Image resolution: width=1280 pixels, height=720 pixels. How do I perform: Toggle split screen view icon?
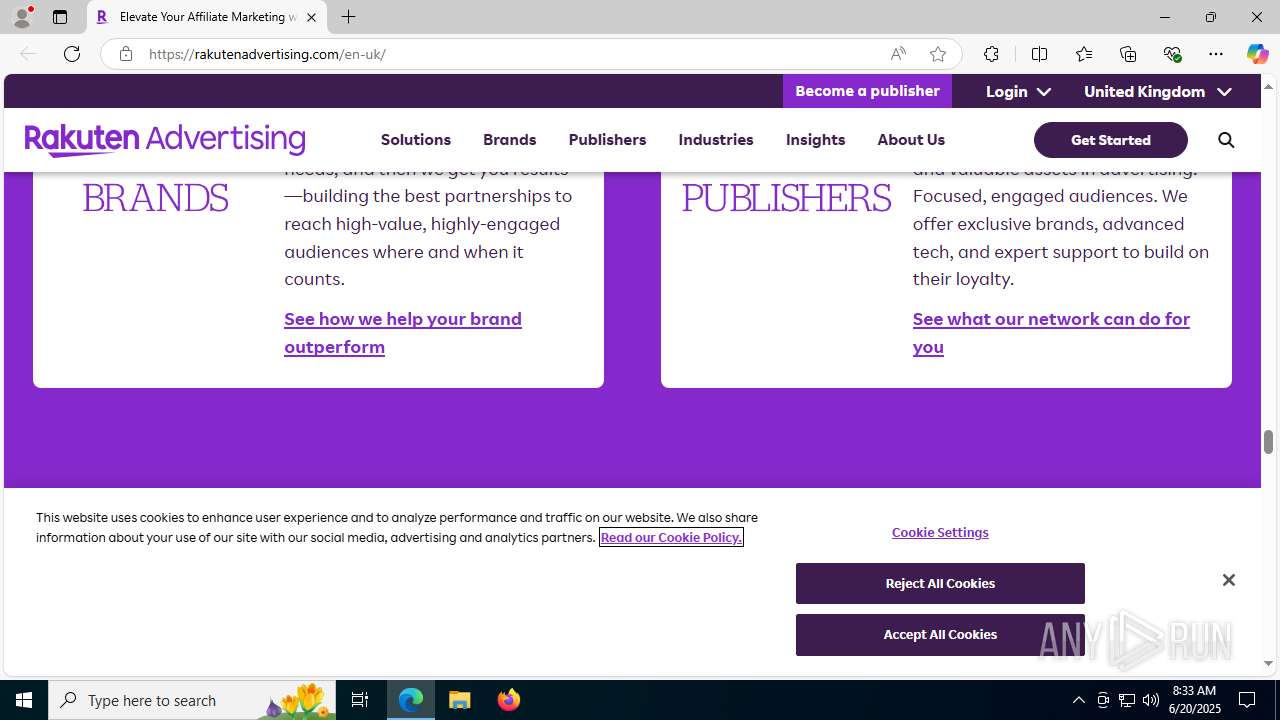pyautogui.click(x=1039, y=54)
